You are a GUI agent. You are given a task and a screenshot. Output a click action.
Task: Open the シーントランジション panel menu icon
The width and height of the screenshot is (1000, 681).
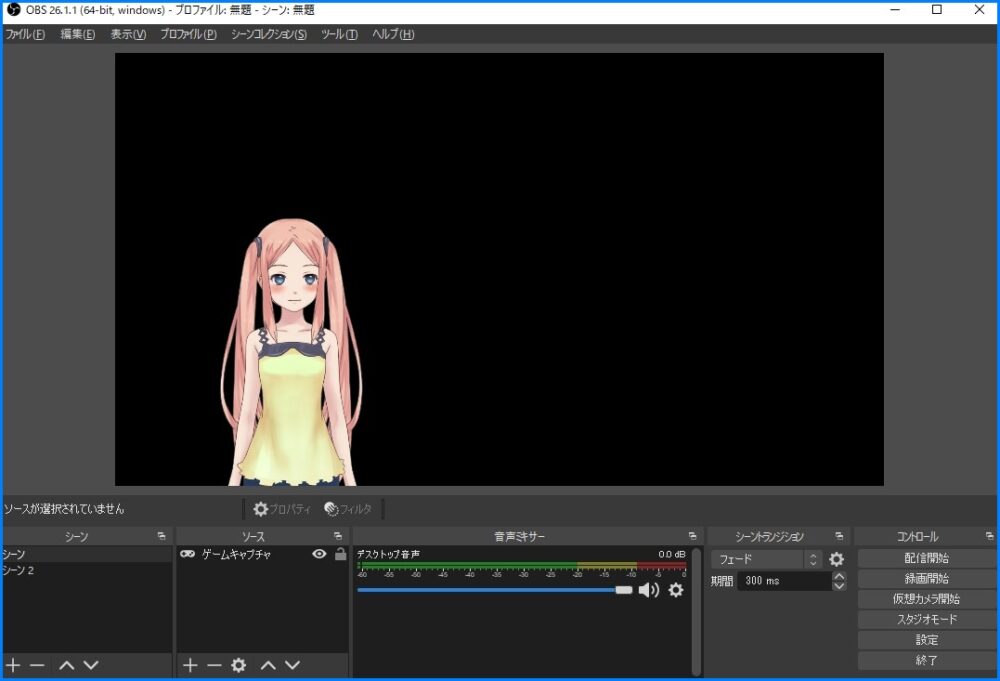point(838,535)
